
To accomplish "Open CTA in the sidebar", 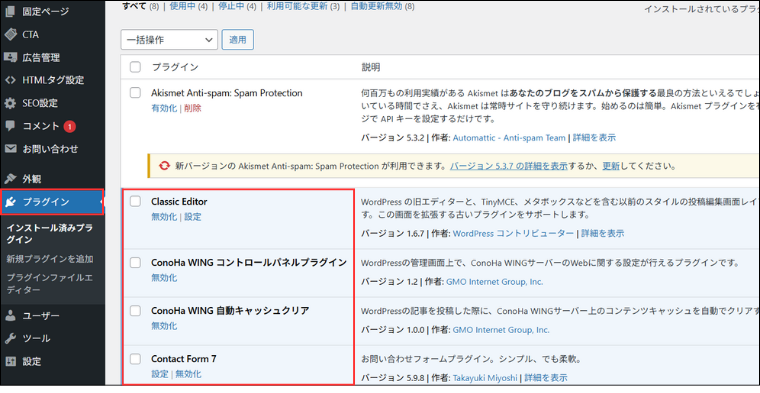I will tap(31, 34).
